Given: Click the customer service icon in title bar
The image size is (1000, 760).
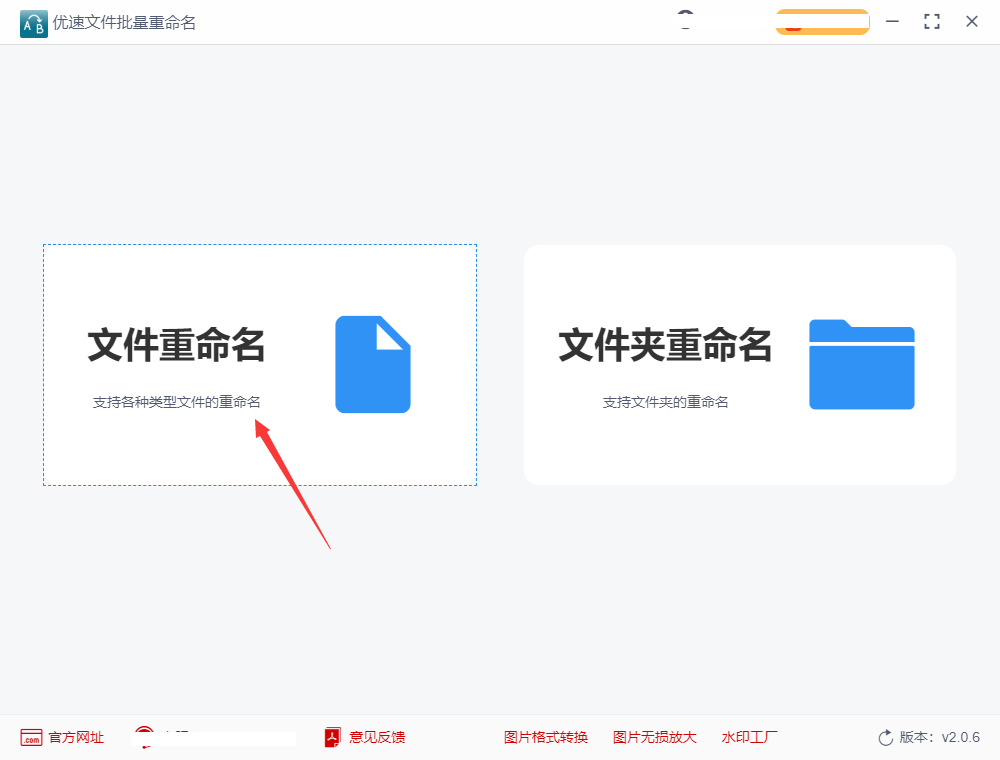Looking at the screenshot, I should [686, 20].
